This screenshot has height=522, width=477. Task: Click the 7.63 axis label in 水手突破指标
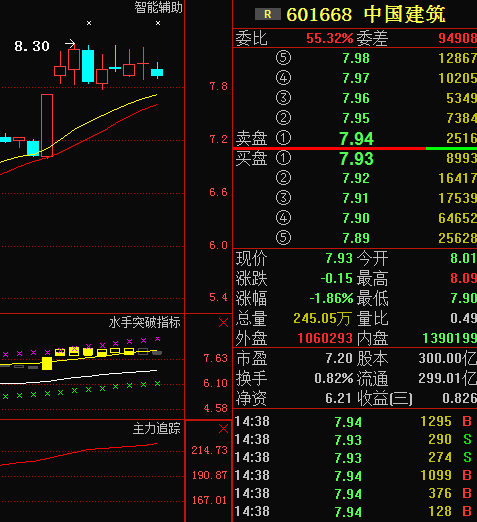[215, 358]
